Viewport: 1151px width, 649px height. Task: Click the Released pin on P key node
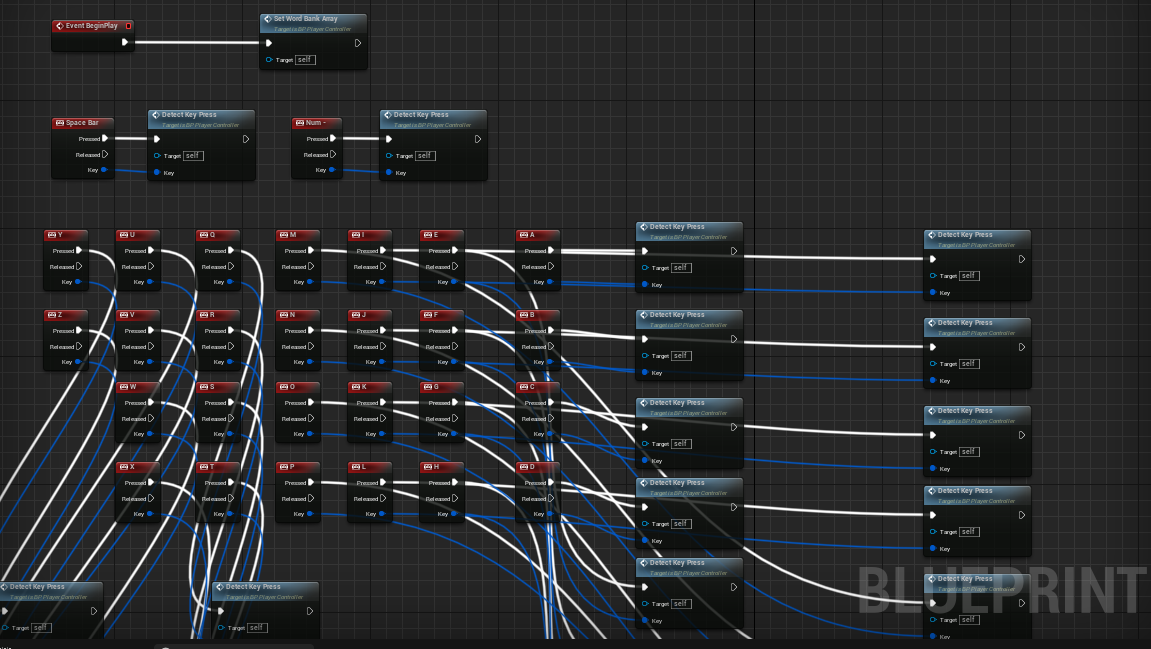[311, 498]
